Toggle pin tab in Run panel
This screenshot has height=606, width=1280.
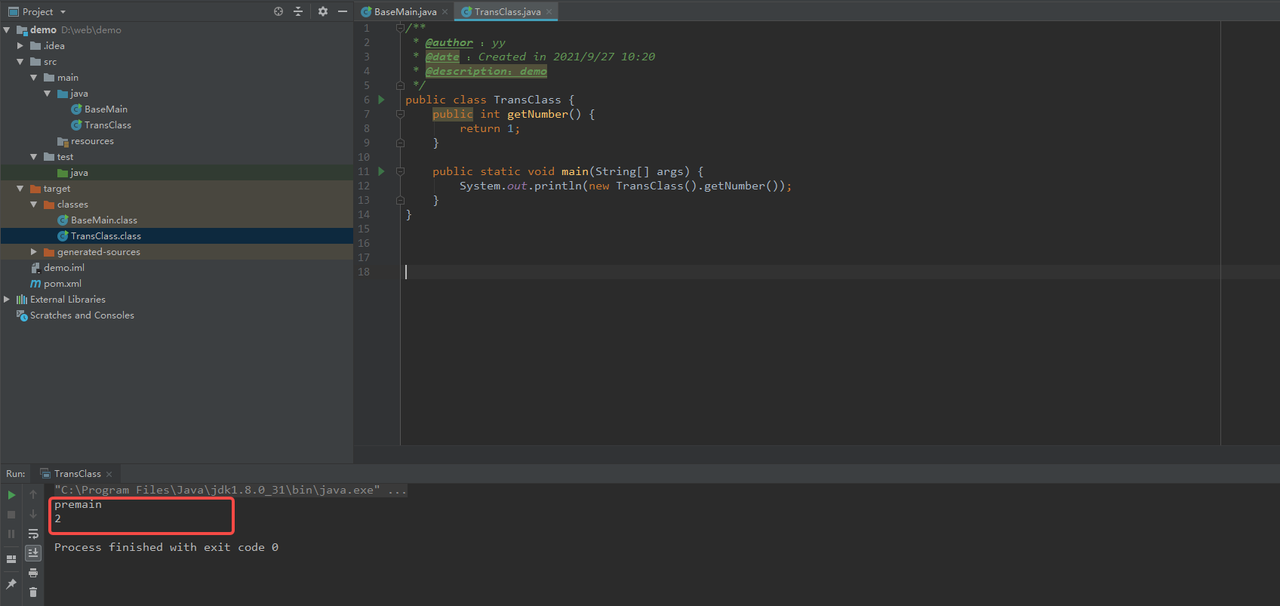pyautogui.click(x=12, y=583)
